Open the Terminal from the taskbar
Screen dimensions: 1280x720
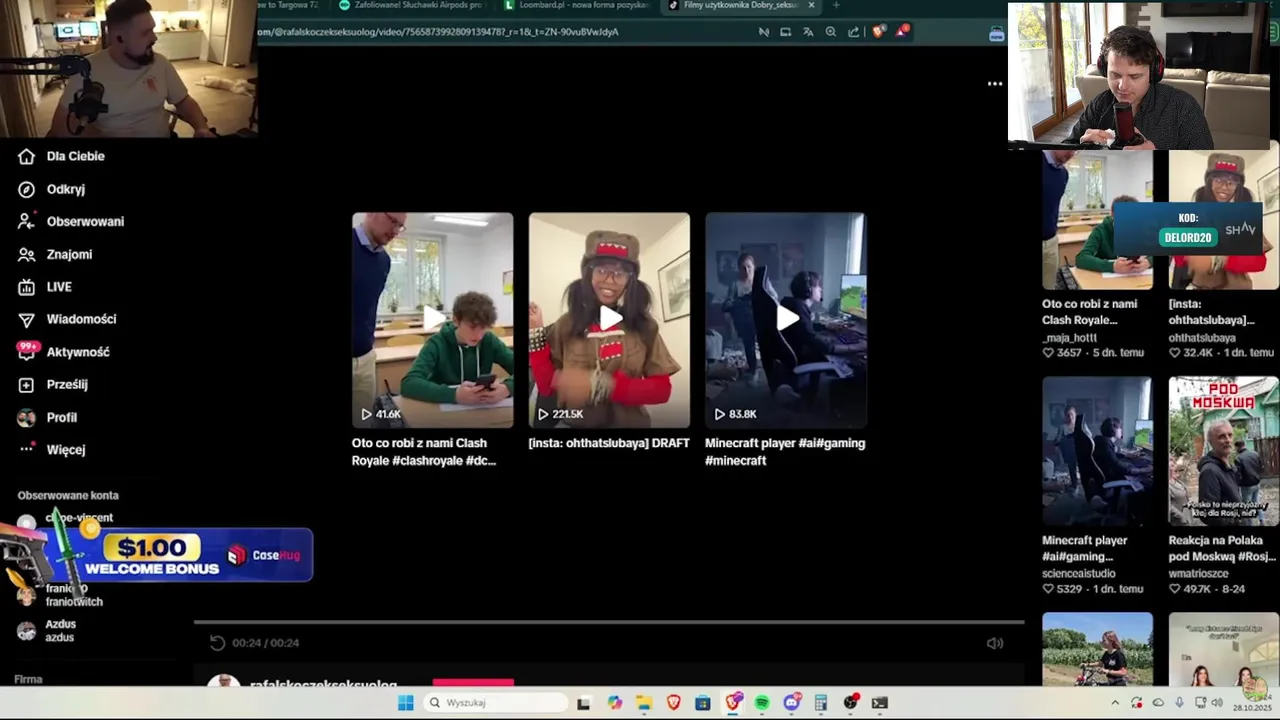tap(880, 703)
